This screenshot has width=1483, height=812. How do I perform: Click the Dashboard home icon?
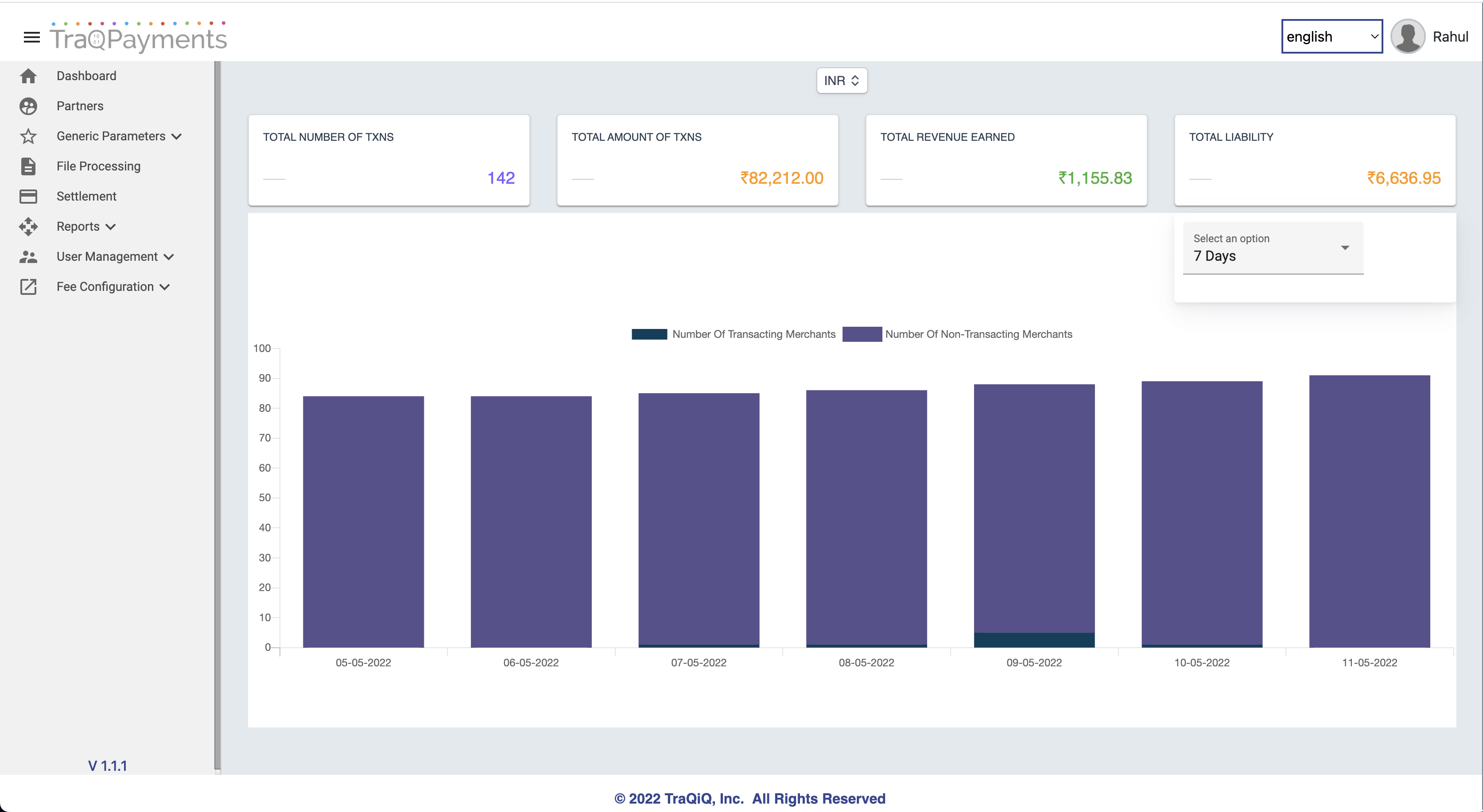(28, 76)
